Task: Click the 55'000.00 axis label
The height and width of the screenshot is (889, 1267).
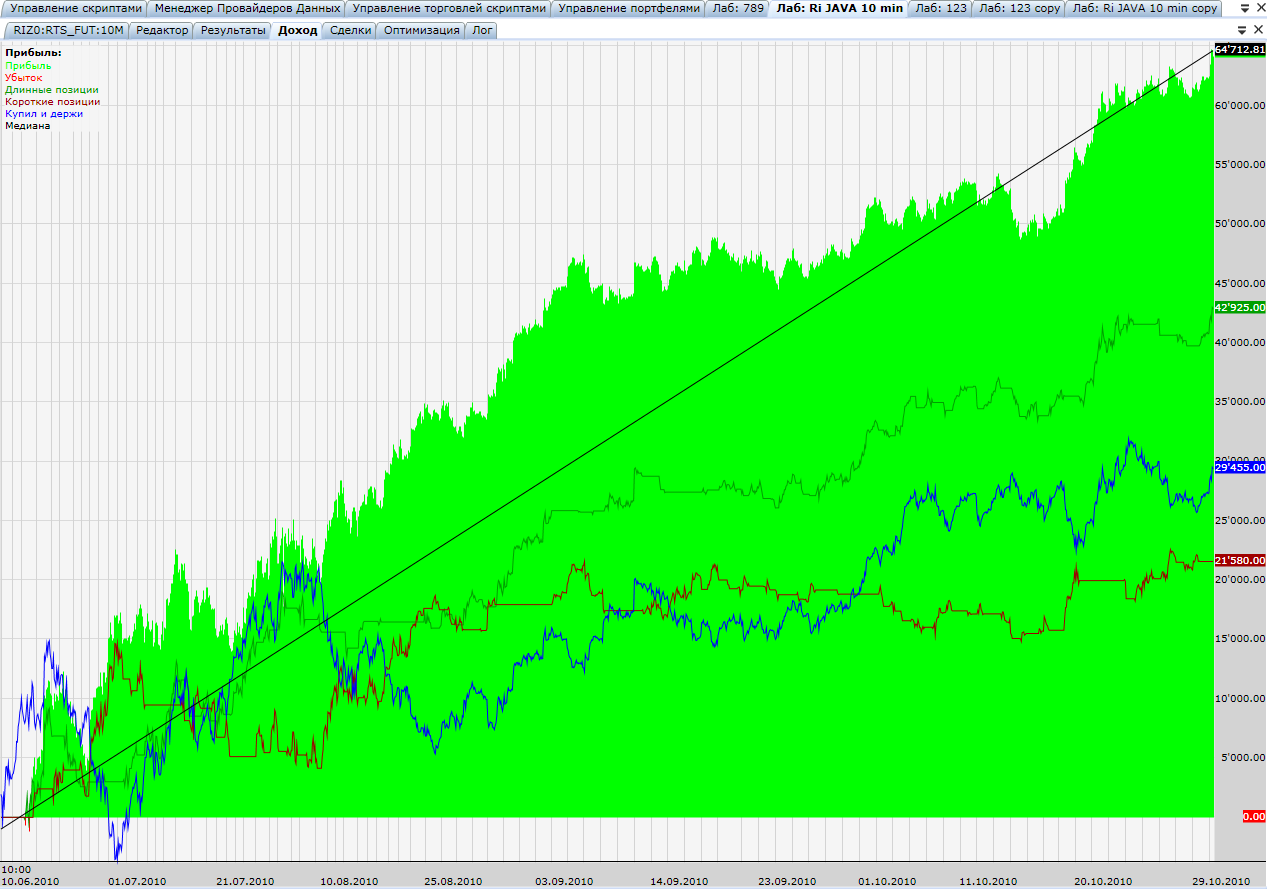Action: pyautogui.click(x=1241, y=164)
